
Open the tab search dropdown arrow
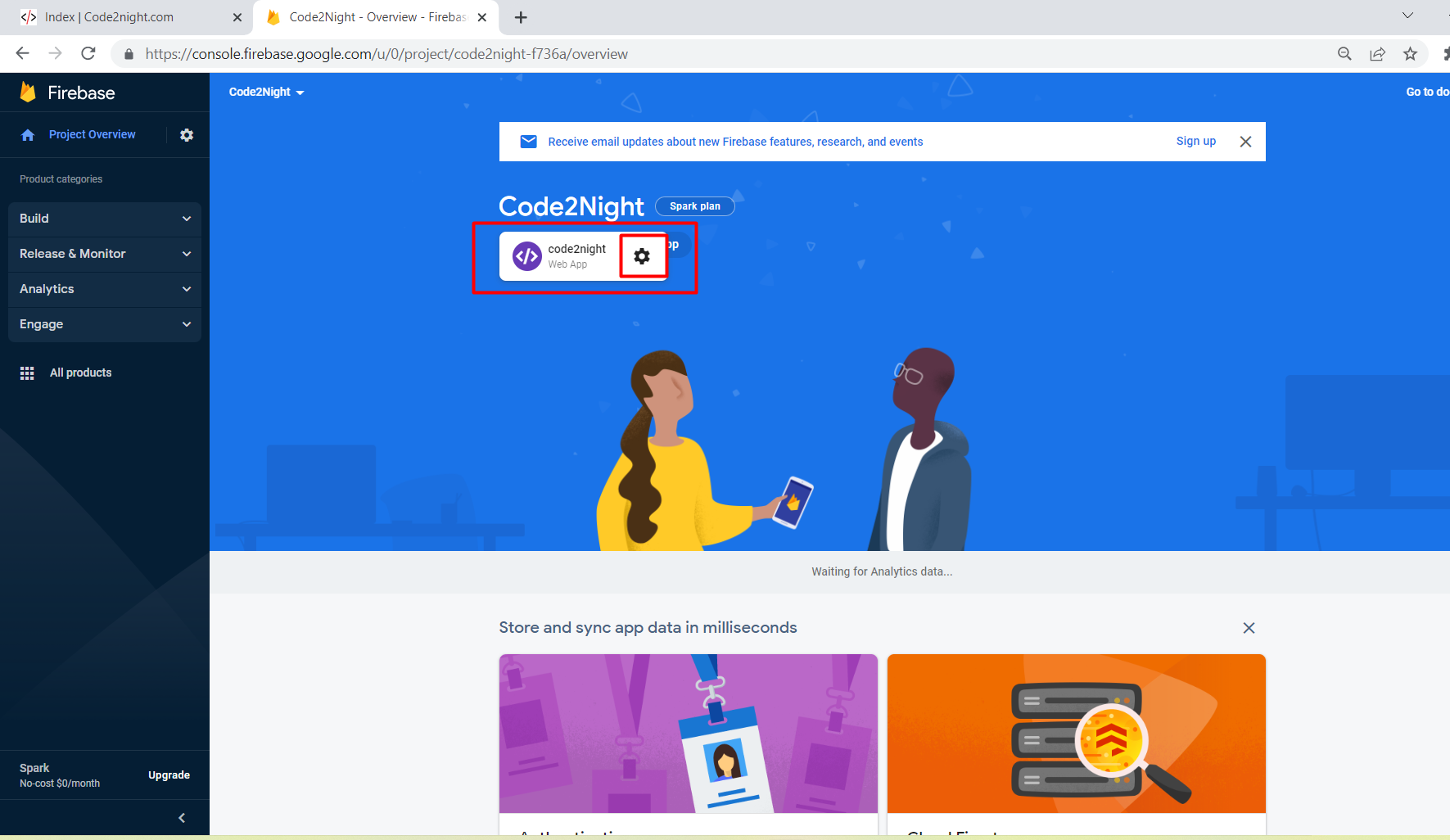[x=1407, y=16]
